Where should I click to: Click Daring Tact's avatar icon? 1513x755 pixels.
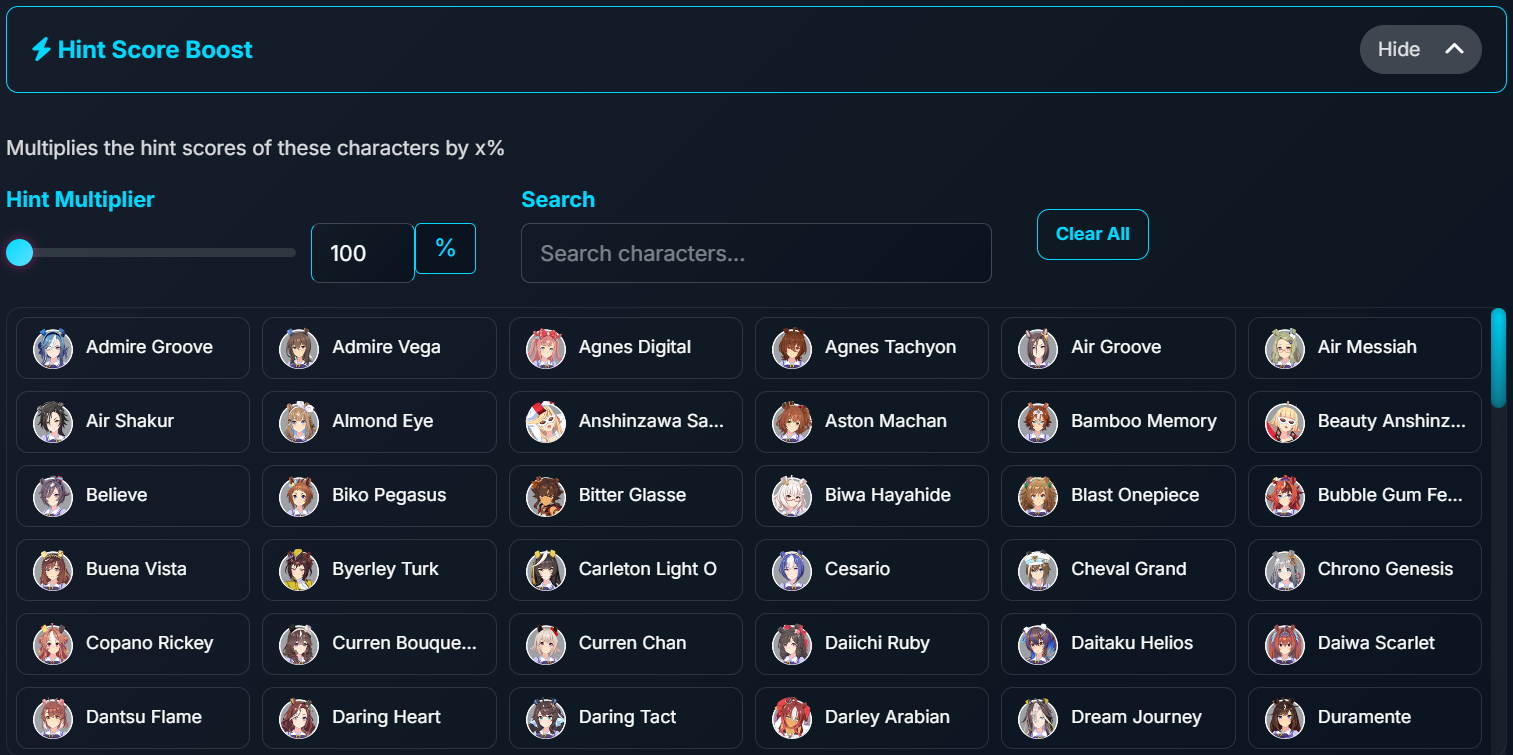pyautogui.click(x=546, y=718)
